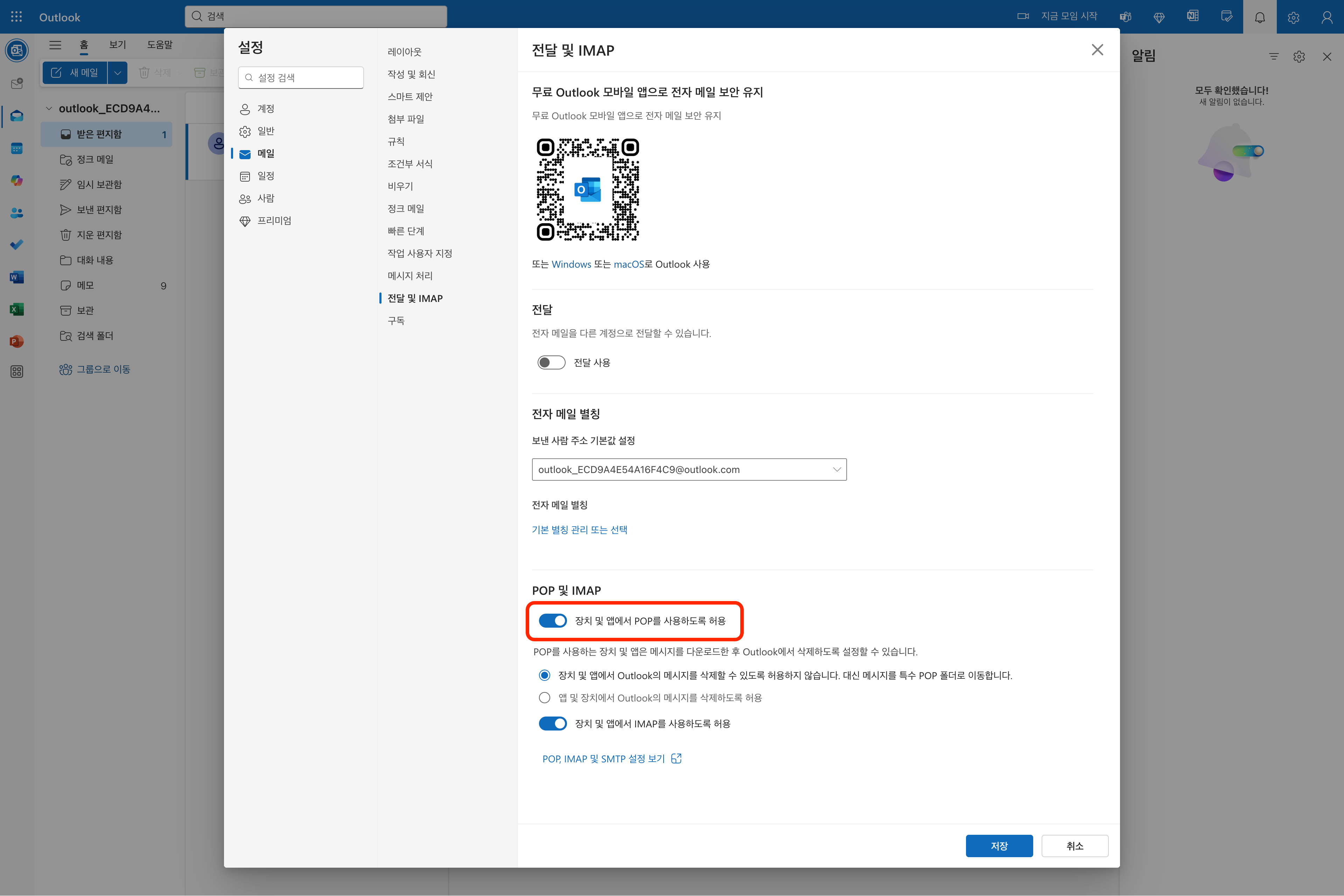The height and width of the screenshot is (896, 1344).
Task: Select radio allowing apps to delete Outlook messages
Action: click(544, 698)
